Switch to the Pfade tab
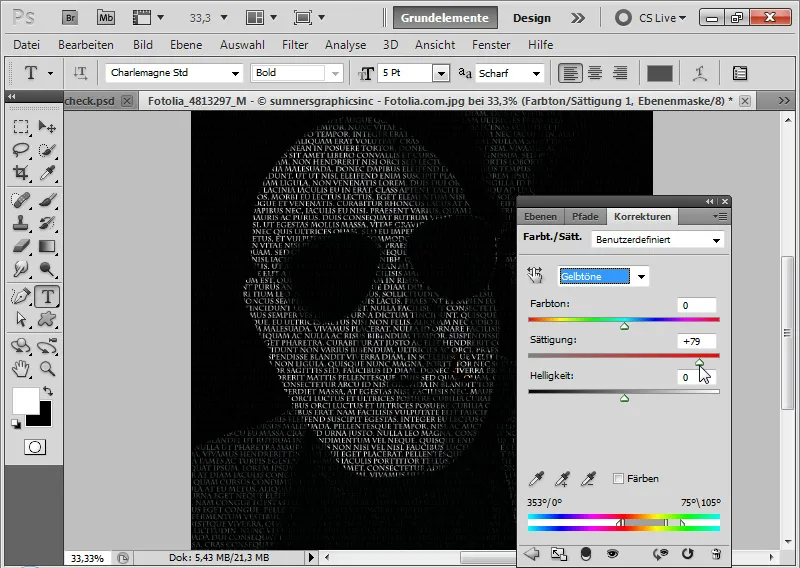Viewport: 800px width, 568px height. click(x=585, y=216)
